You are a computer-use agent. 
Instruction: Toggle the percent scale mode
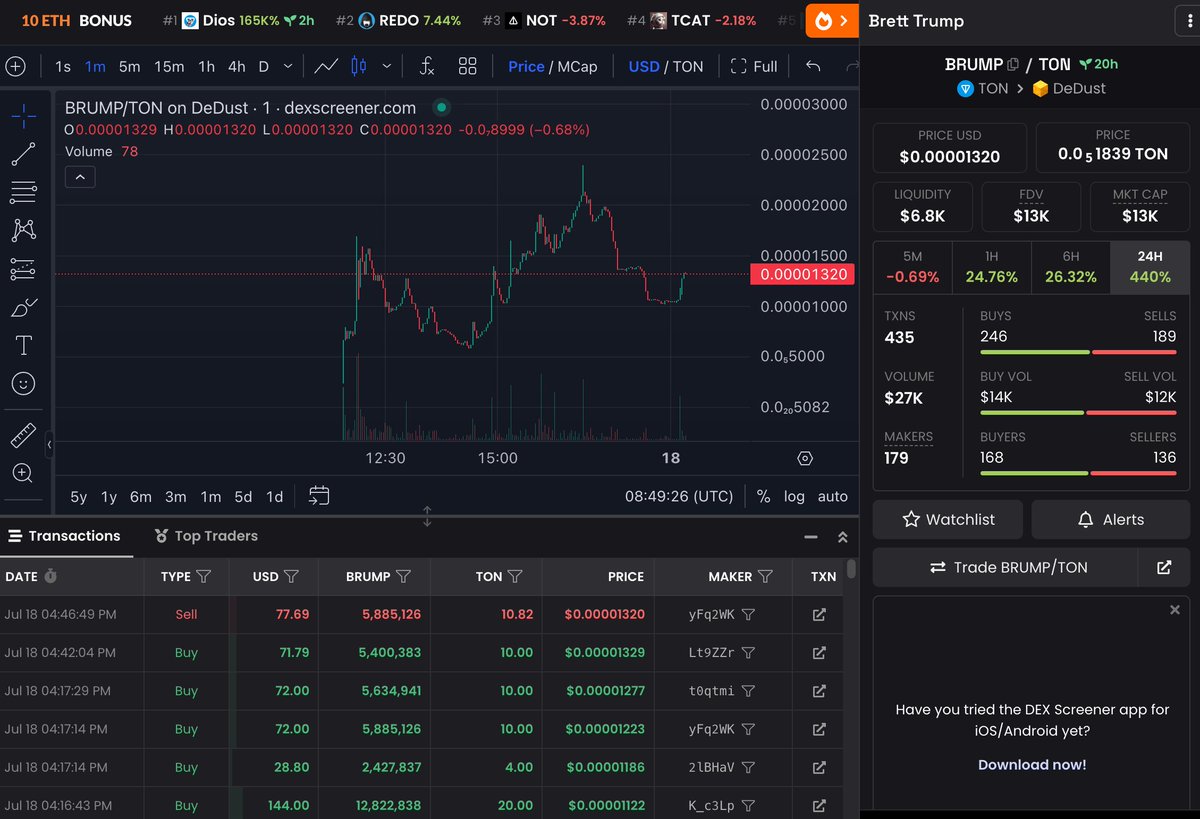(x=763, y=496)
